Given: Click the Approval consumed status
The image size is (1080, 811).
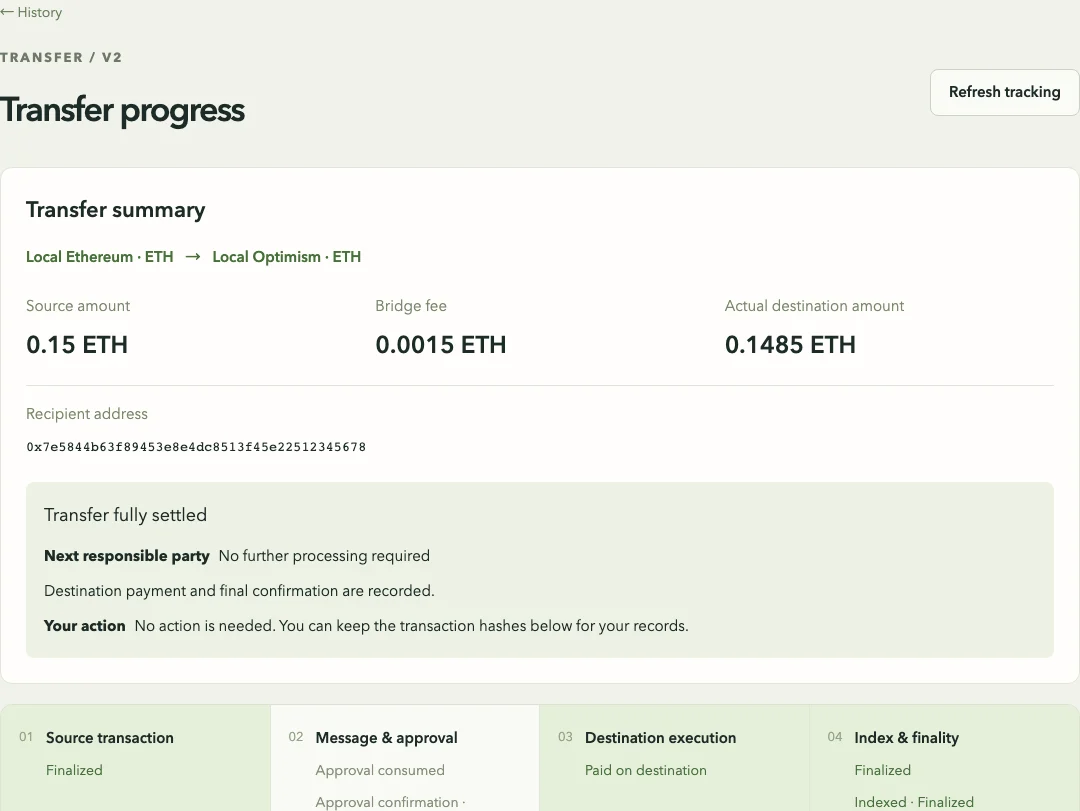Looking at the screenshot, I should point(380,770).
